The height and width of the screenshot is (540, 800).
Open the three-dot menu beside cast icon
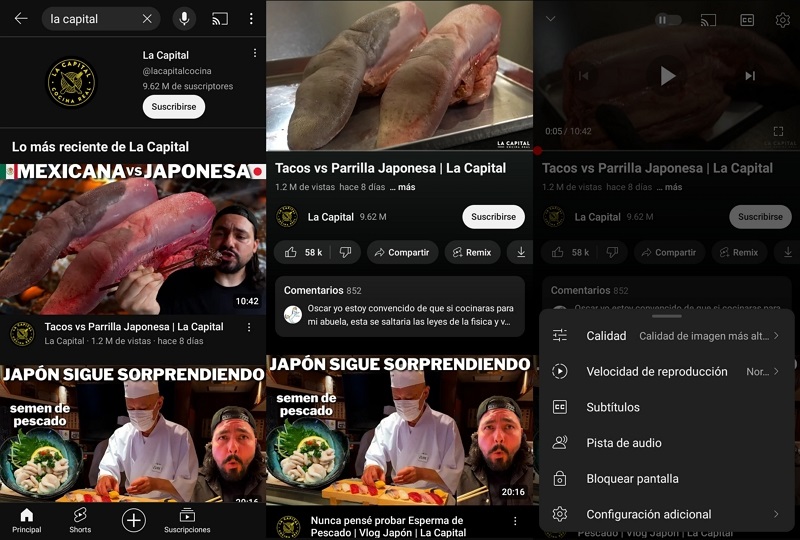click(251, 19)
